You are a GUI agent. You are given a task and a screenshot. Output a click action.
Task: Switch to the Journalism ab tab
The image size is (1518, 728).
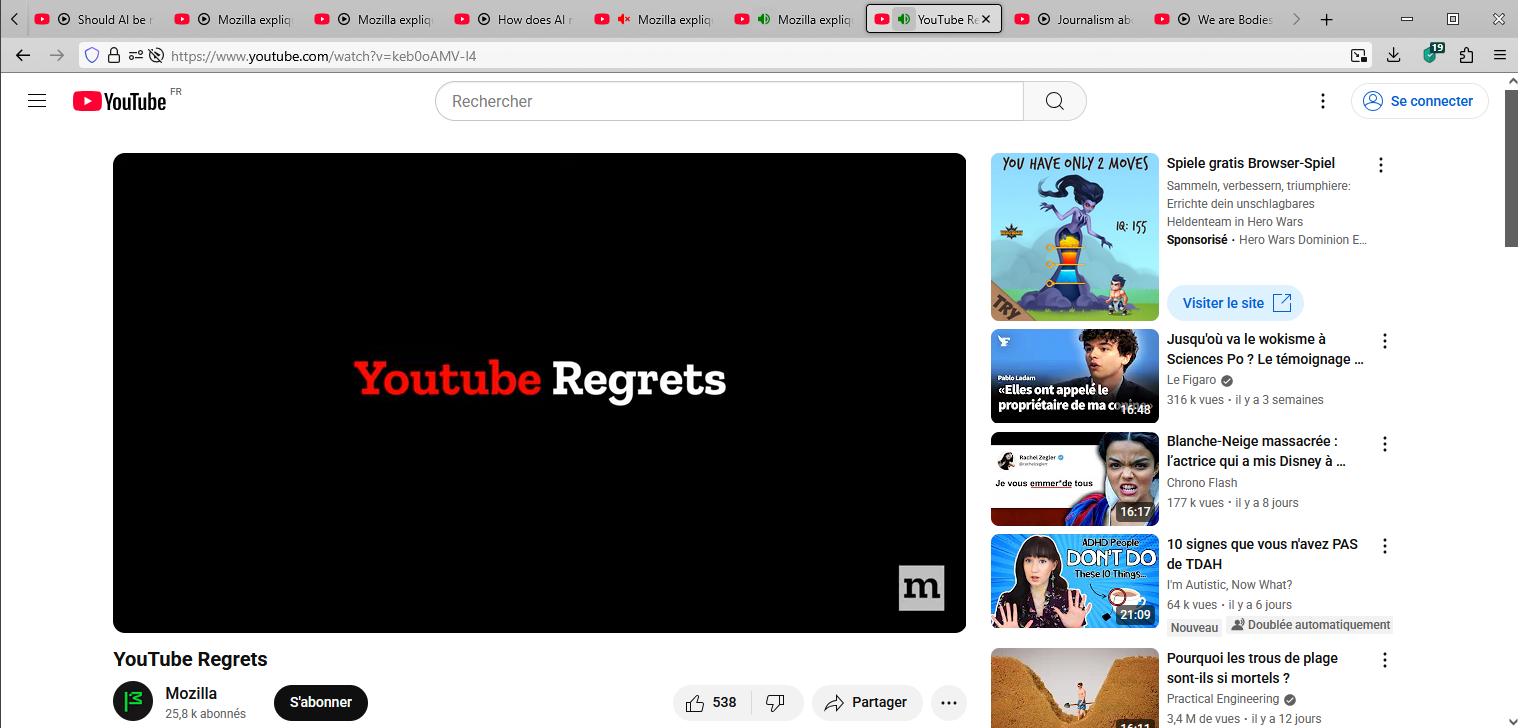[1076, 19]
